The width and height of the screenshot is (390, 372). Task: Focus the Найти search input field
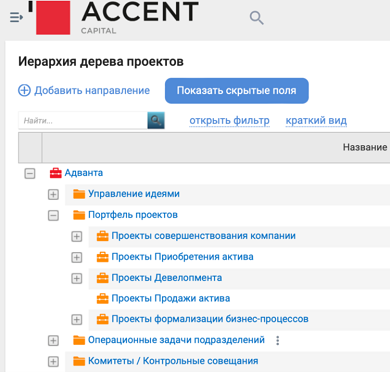83,120
